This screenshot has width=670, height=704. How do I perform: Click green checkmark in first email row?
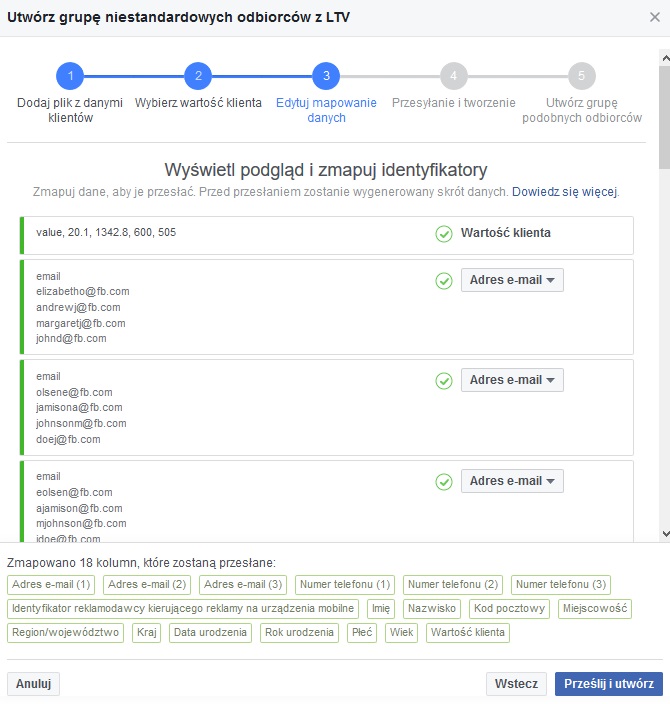click(x=444, y=281)
